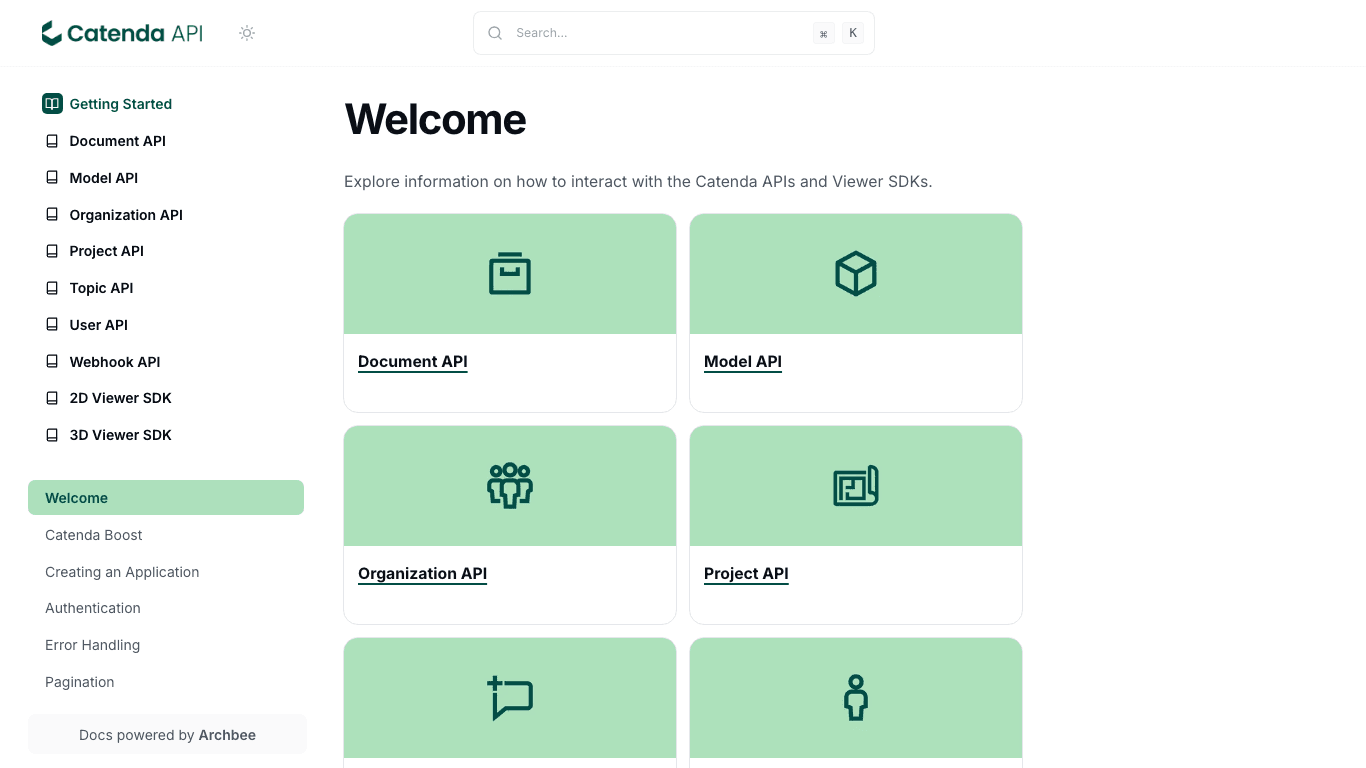Select Error Handling in the sidebar
Viewport: 1366px width, 768px height.
point(92,644)
